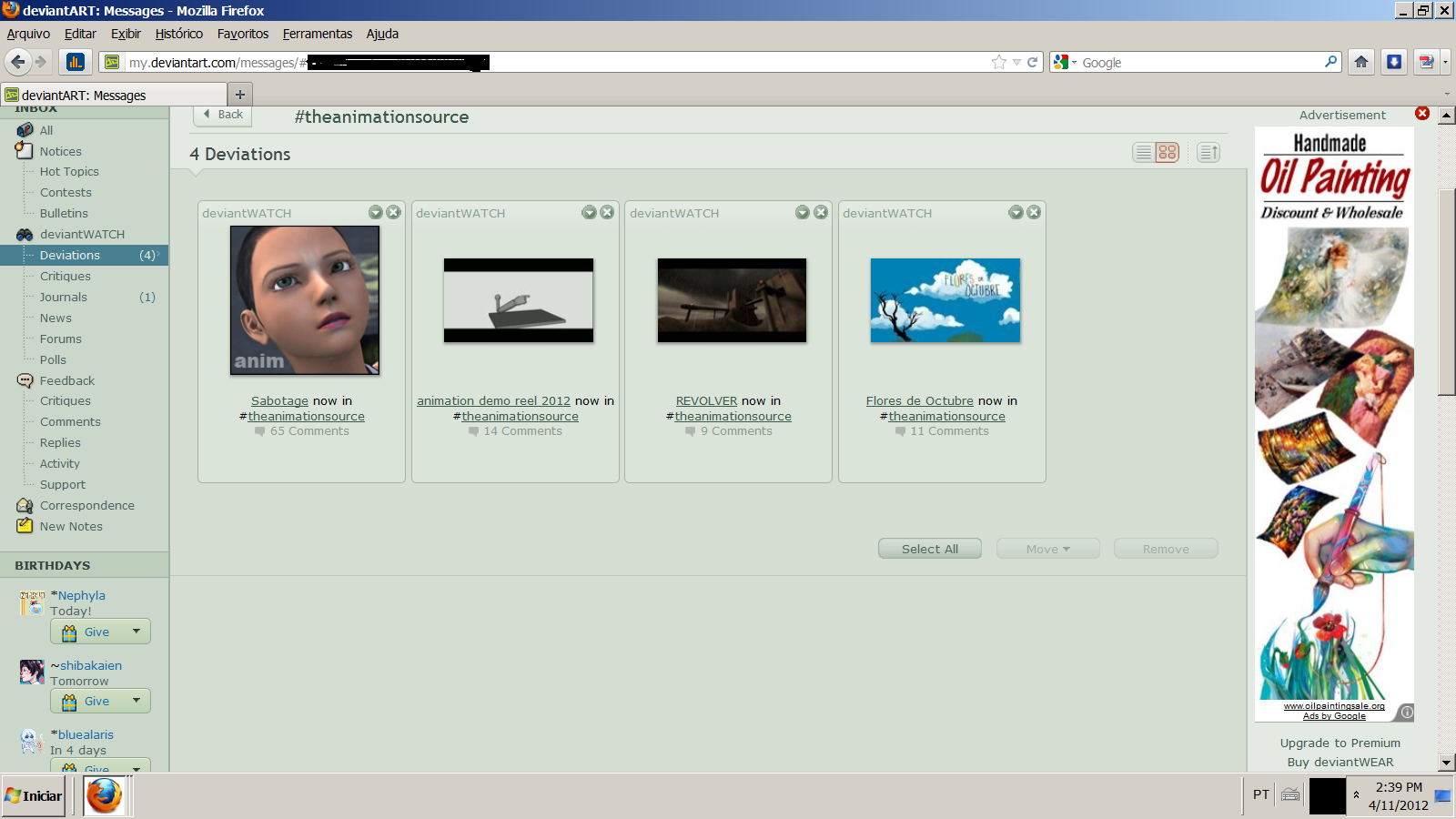
Task: Click the Firefox forward arrow button
Action: [x=41, y=62]
